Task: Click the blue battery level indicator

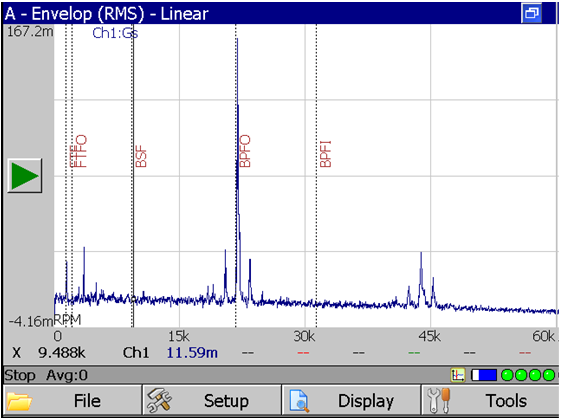Action: pos(484,375)
